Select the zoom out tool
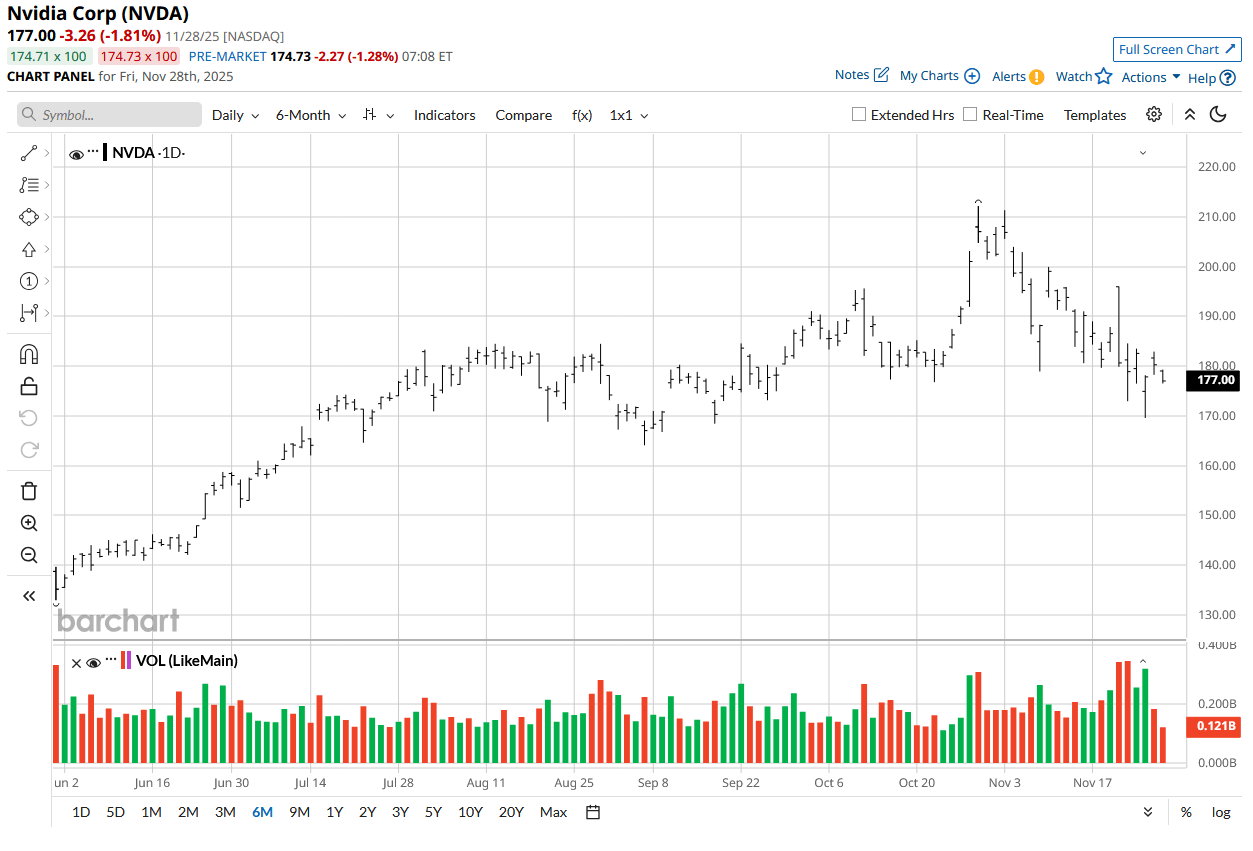Image resolution: width=1253 pixels, height=851 pixels. point(28,555)
